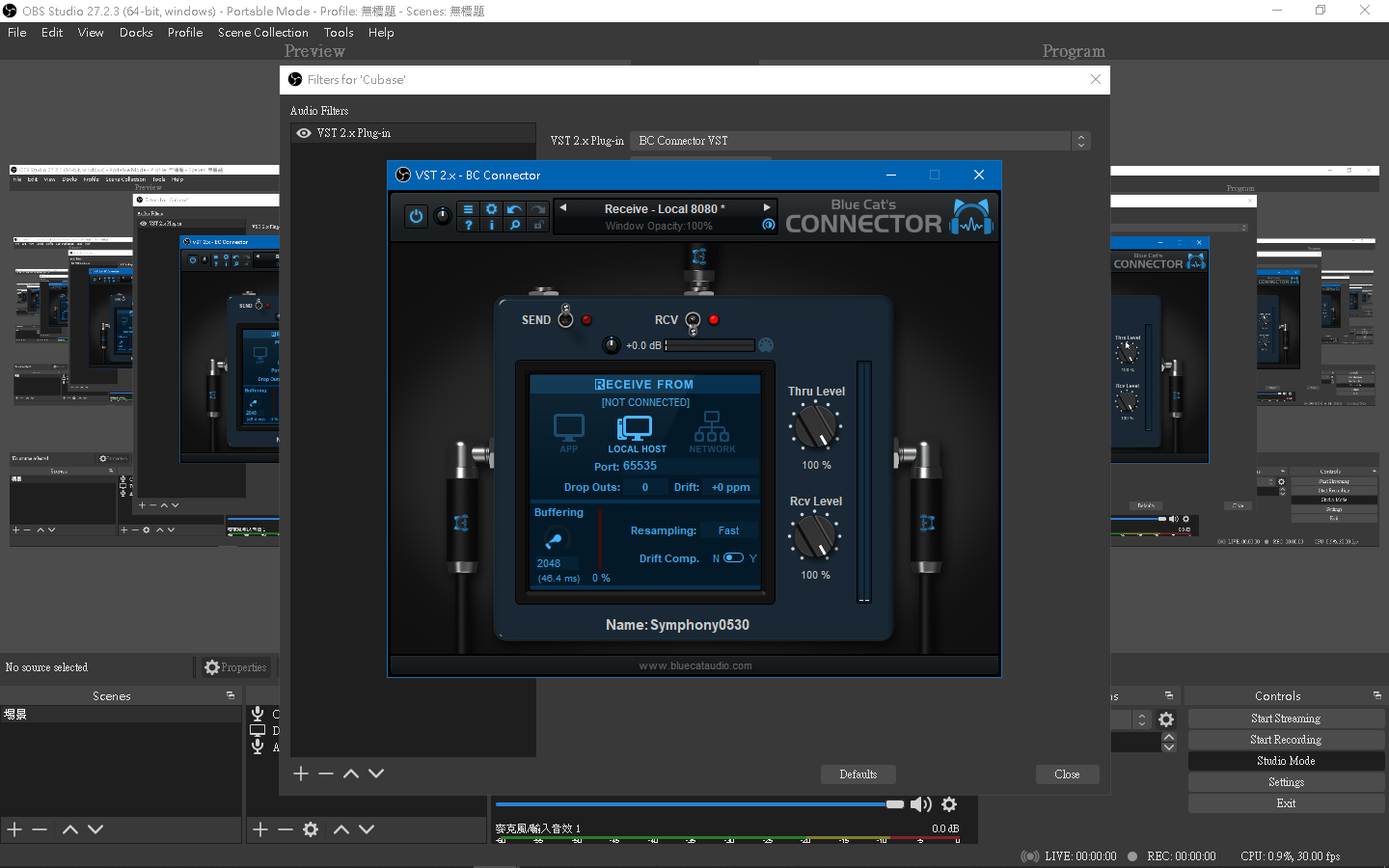Click the Close button at Filters dialog bottom
Viewport: 1389px width, 868px height.
(x=1067, y=774)
